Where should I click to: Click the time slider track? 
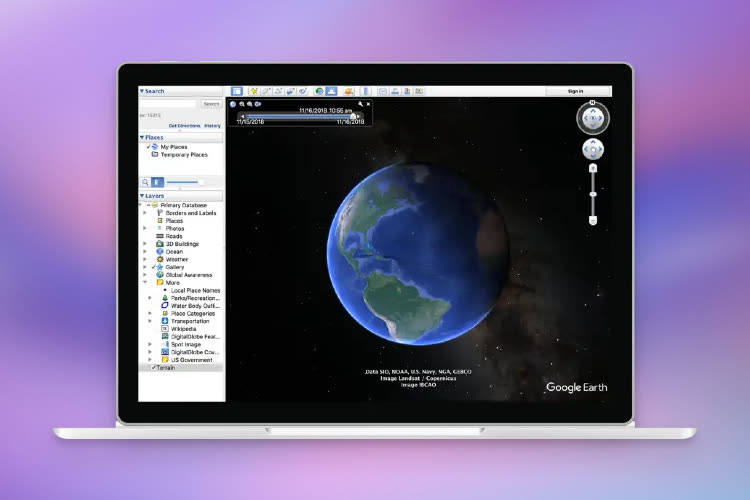(300, 116)
